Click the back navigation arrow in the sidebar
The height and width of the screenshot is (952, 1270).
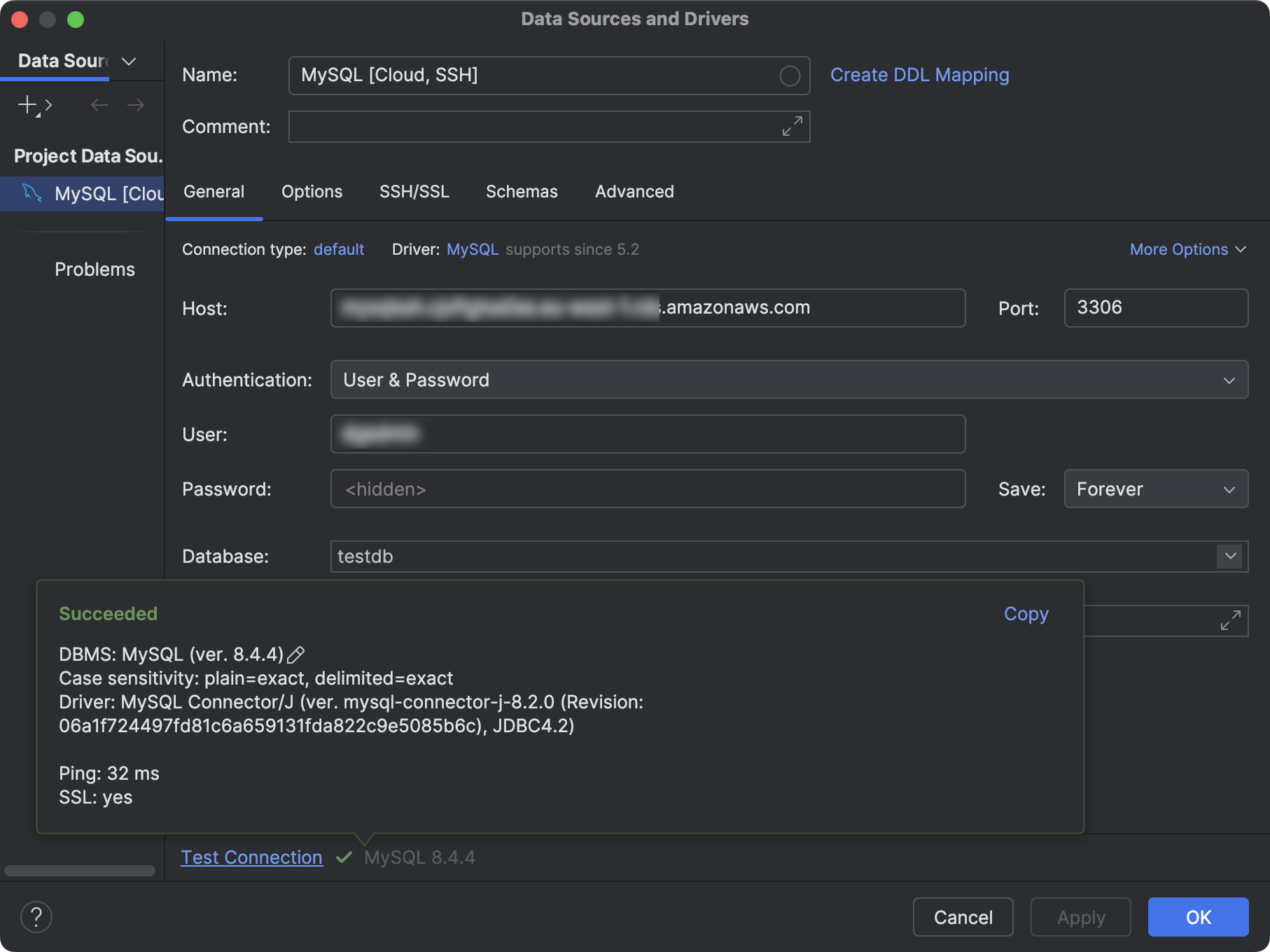point(99,104)
